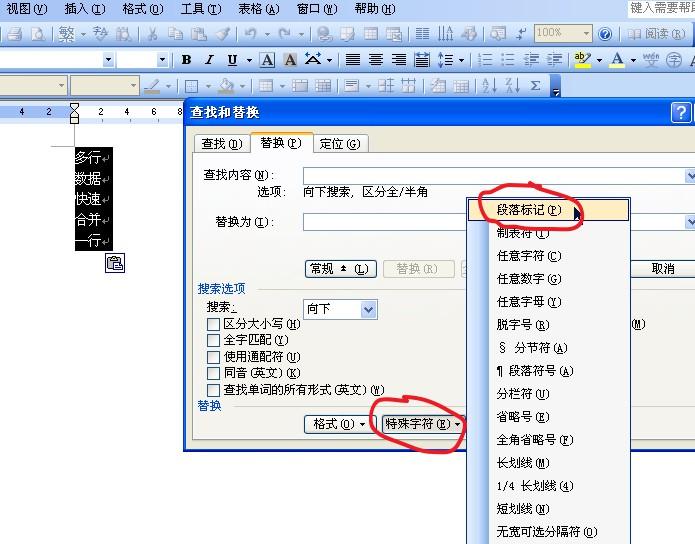This screenshot has width=695, height=544.
Task: Toggle 区分大小写 checkbox
Action: tap(213, 324)
